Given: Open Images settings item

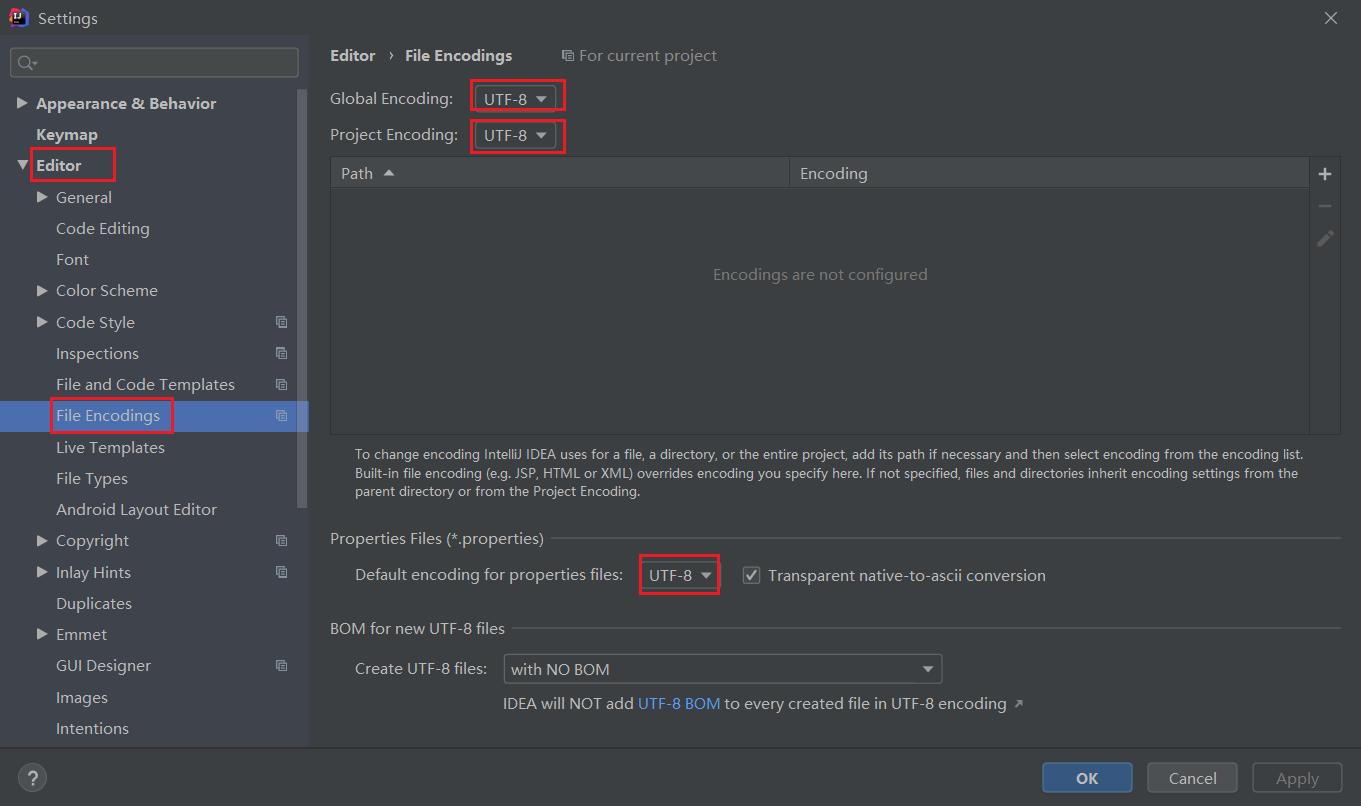Looking at the screenshot, I should click(82, 697).
